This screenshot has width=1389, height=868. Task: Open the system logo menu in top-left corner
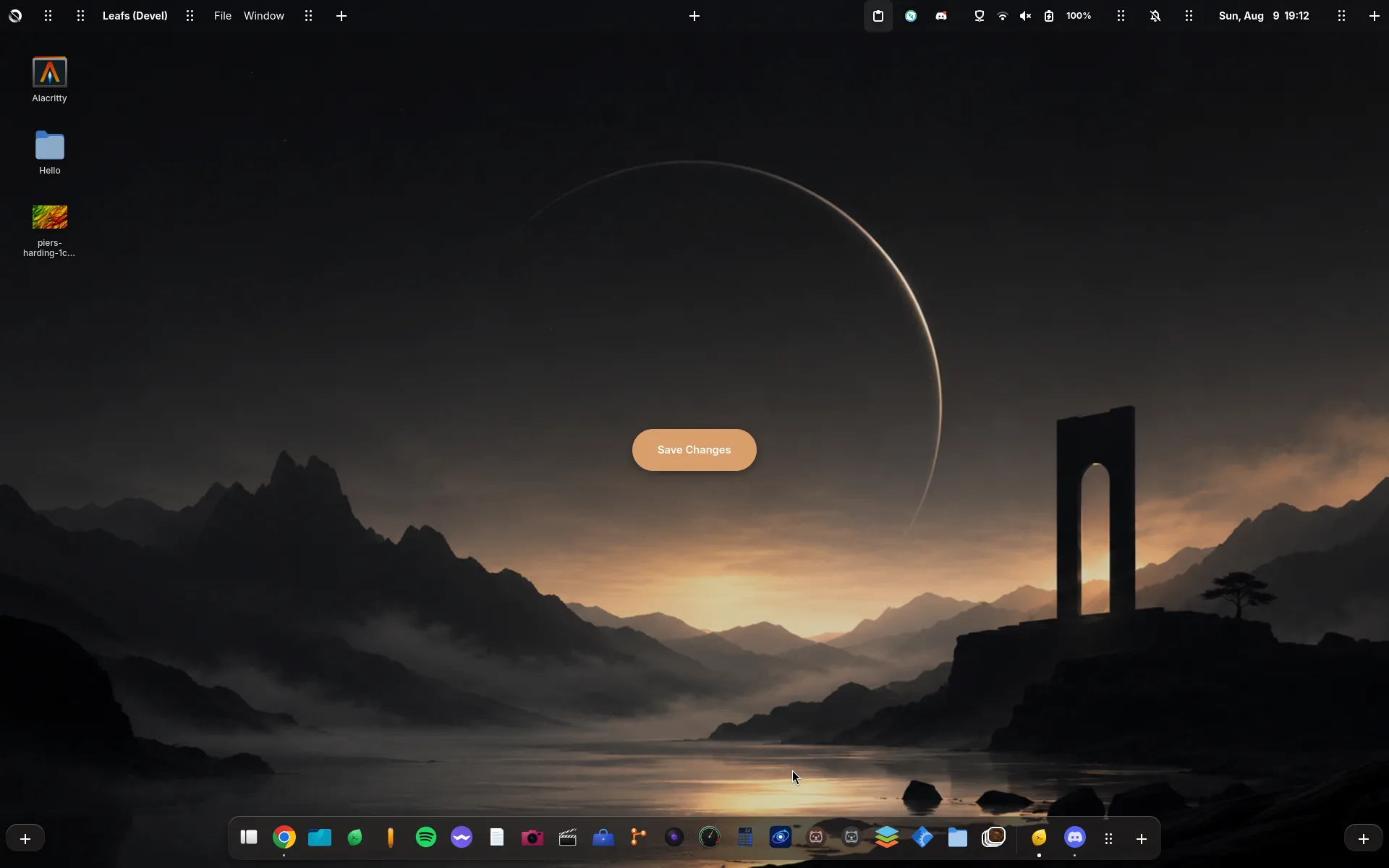coord(15,16)
